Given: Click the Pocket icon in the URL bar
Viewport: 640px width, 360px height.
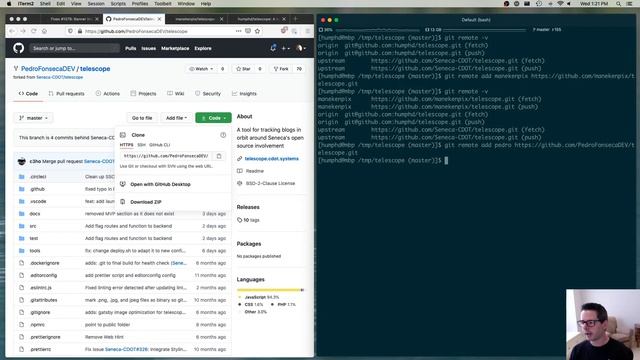Looking at the screenshot, I should (x=248, y=31).
